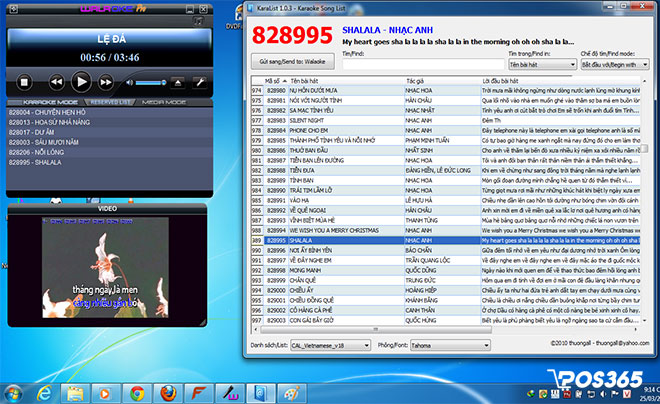
Task: Select song row 828980 Nụ Hôn Dưới Mưa
Action: (x=445, y=90)
